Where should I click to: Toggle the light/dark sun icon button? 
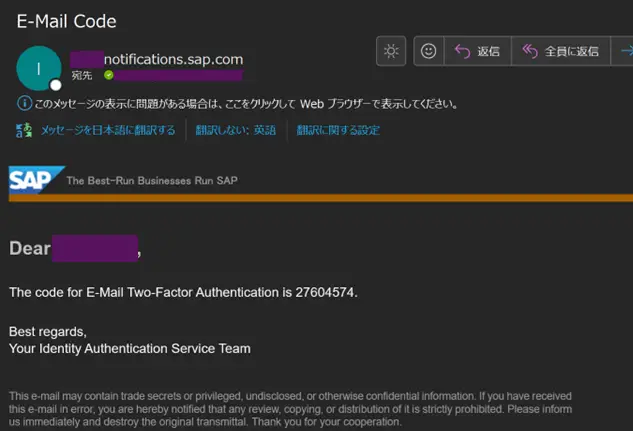[x=391, y=51]
